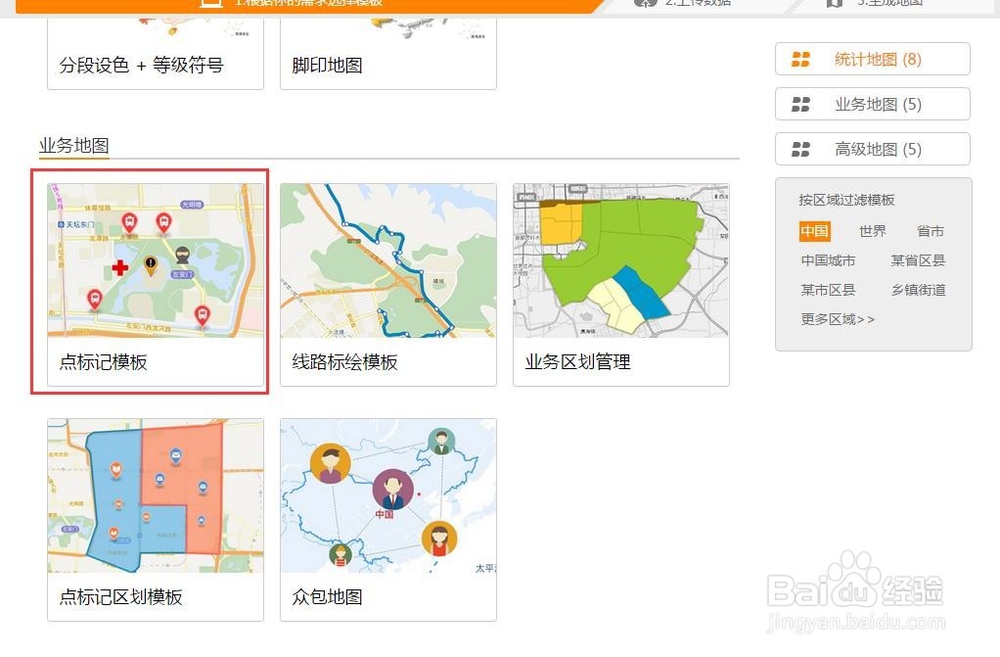Jump to 高级地图 (5) category
The height and width of the screenshot is (657, 1000).
[872, 149]
